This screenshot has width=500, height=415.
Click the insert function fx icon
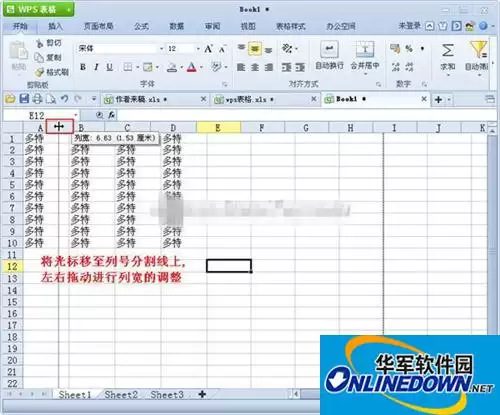coord(111,115)
